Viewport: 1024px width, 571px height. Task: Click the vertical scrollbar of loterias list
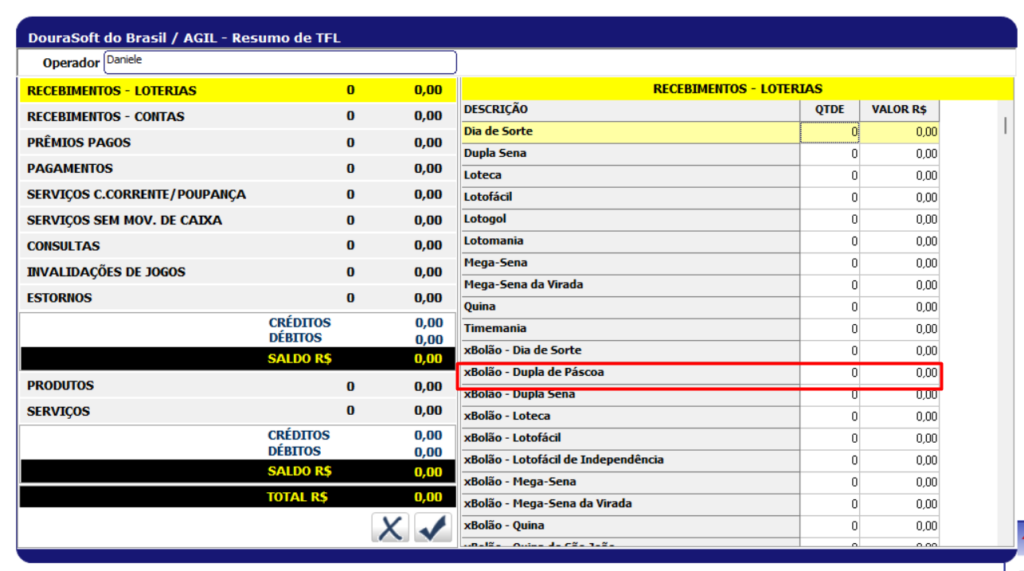tap(1004, 300)
